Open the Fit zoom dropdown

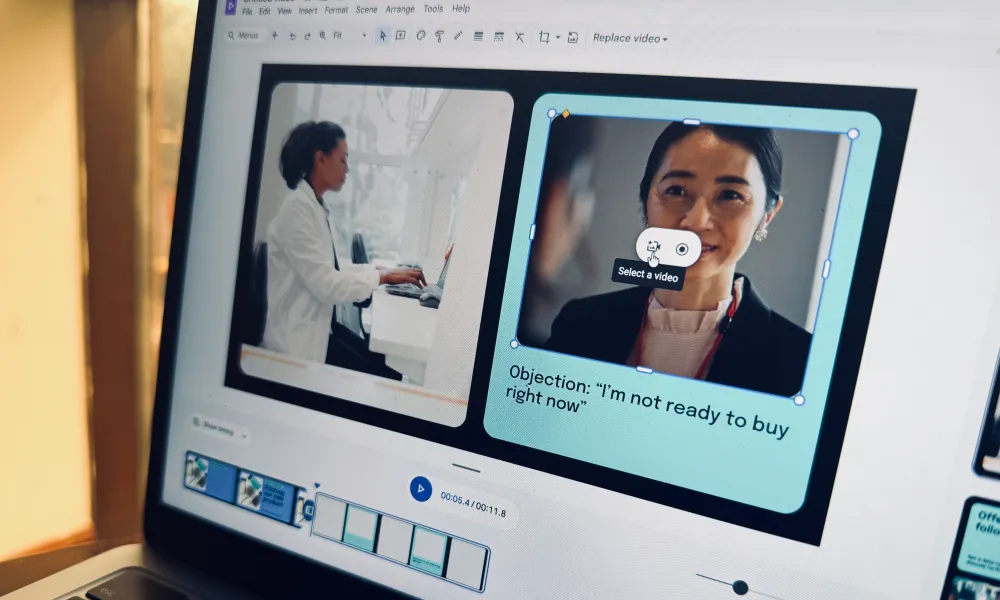pos(350,36)
